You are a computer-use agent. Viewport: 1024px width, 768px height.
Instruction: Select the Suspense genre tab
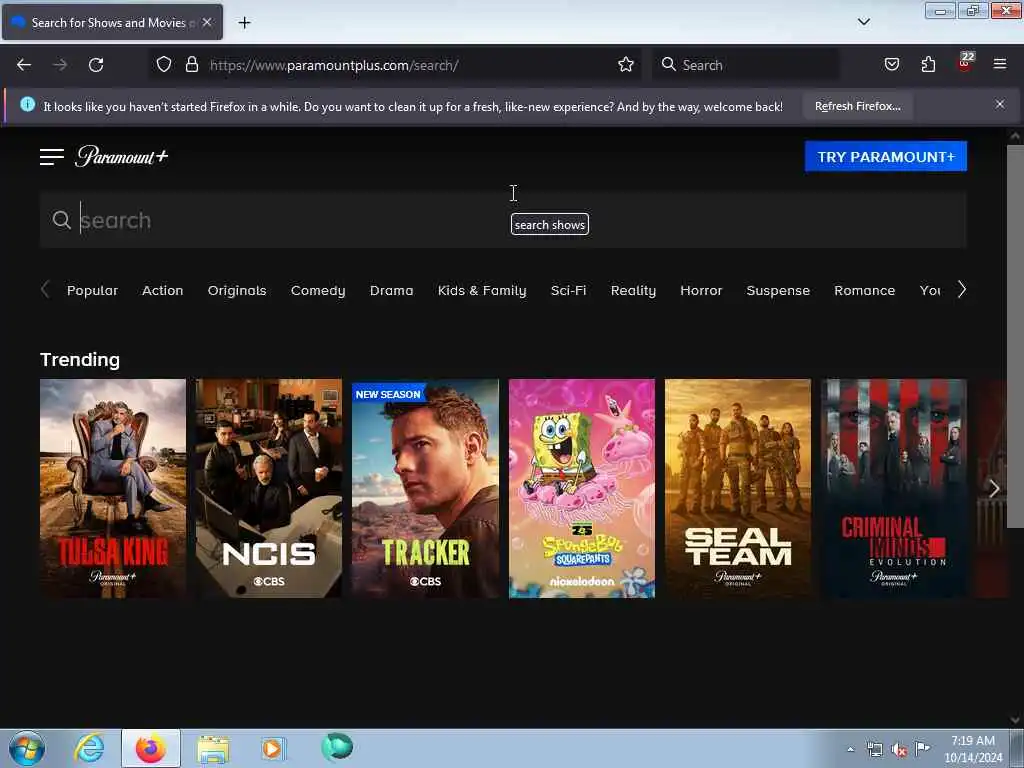point(778,291)
